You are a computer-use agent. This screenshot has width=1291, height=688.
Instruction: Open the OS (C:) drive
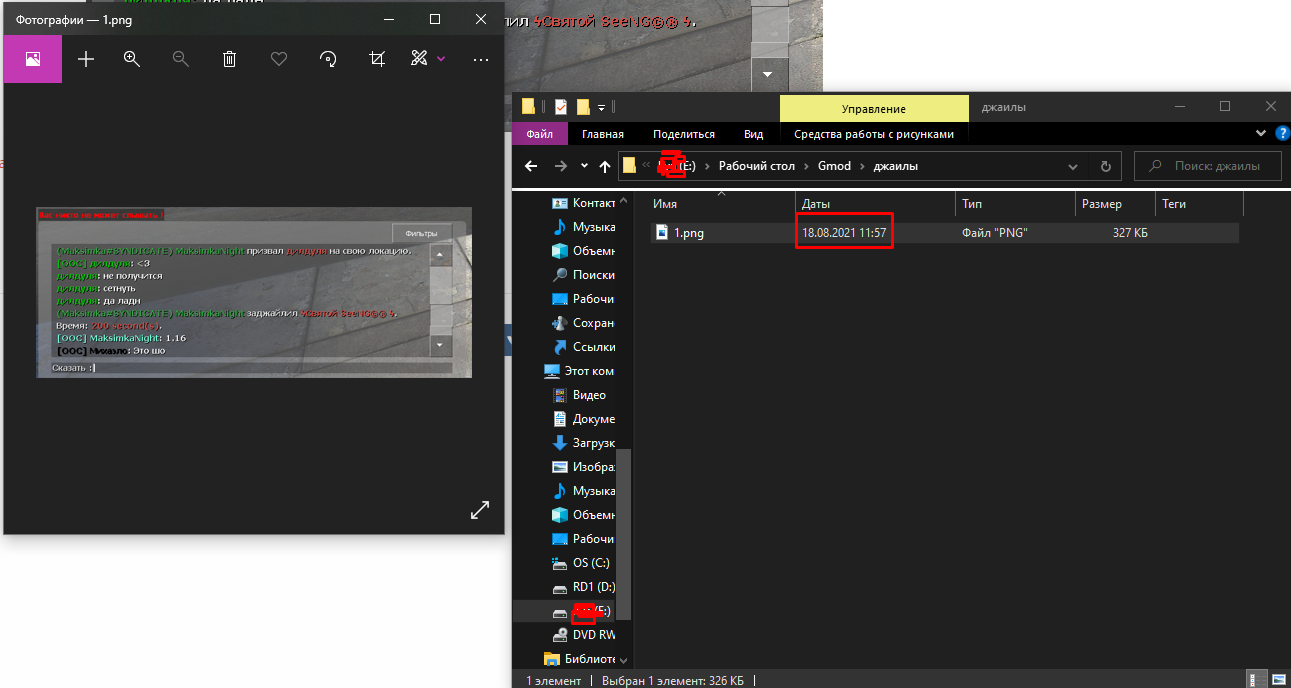[581, 563]
